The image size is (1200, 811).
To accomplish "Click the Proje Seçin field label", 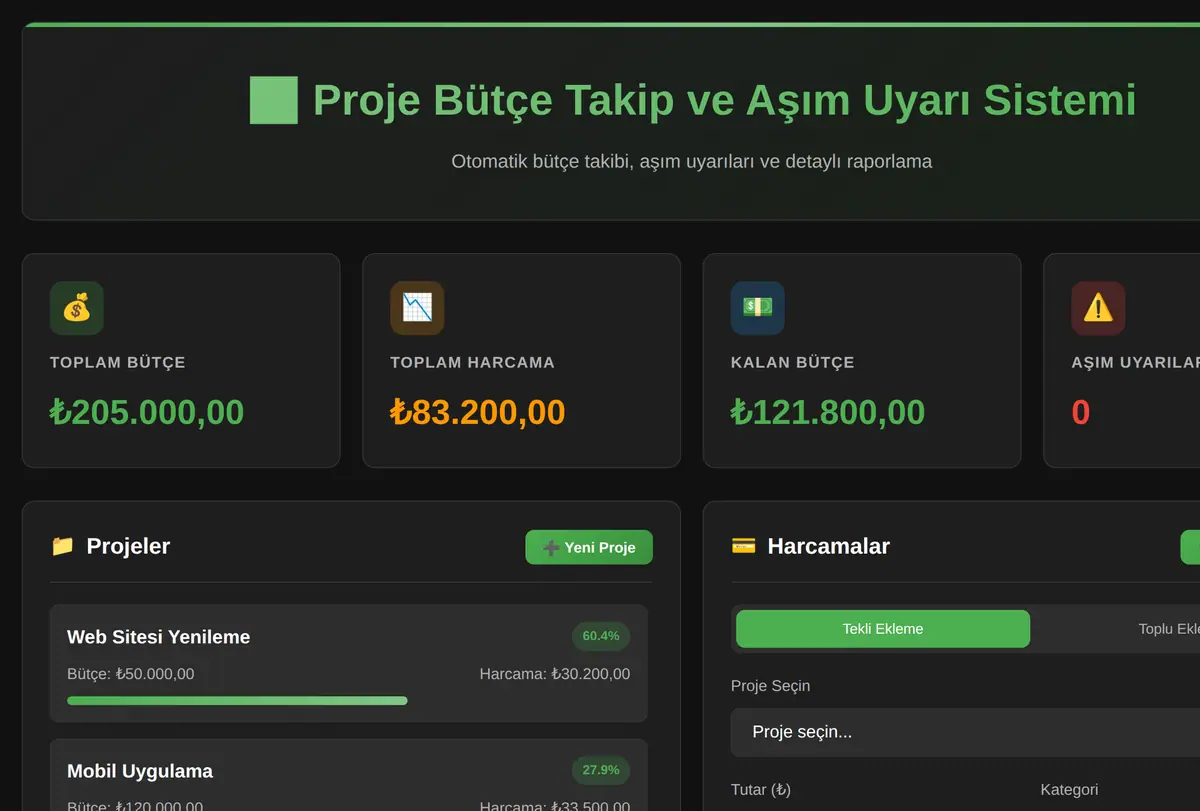I will coord(770,686).
